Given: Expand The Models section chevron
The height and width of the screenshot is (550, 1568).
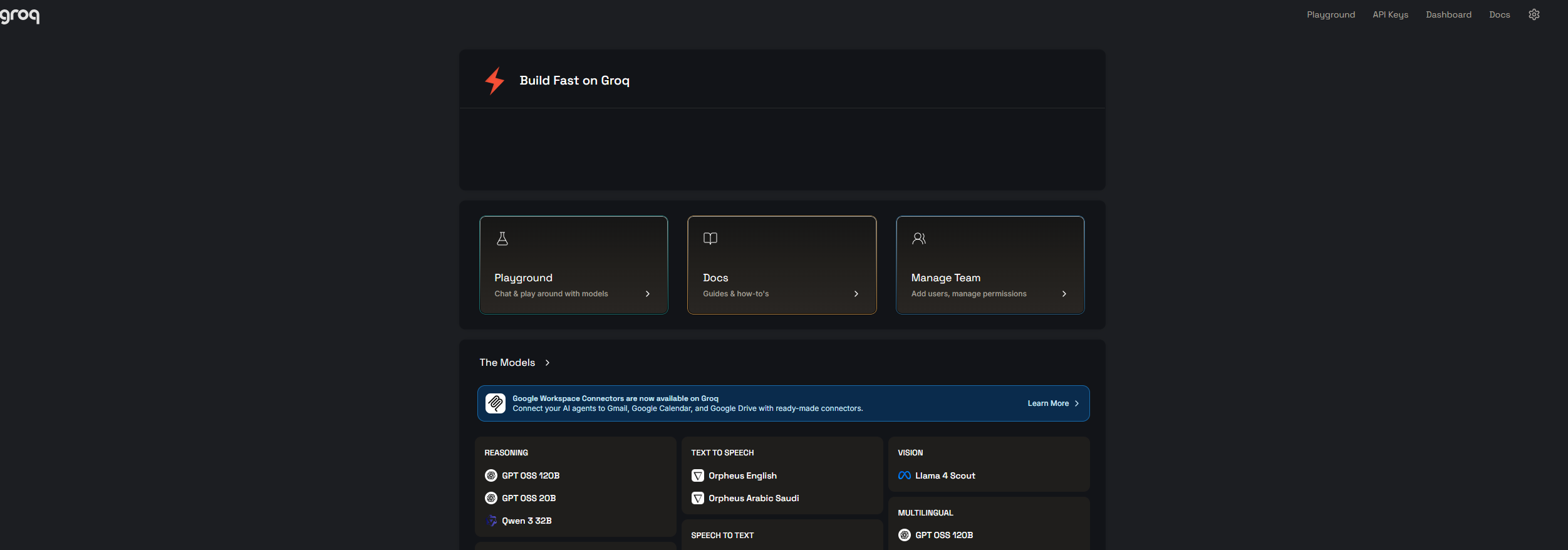Looking at the screenshot, I should (x=548, y=363).
